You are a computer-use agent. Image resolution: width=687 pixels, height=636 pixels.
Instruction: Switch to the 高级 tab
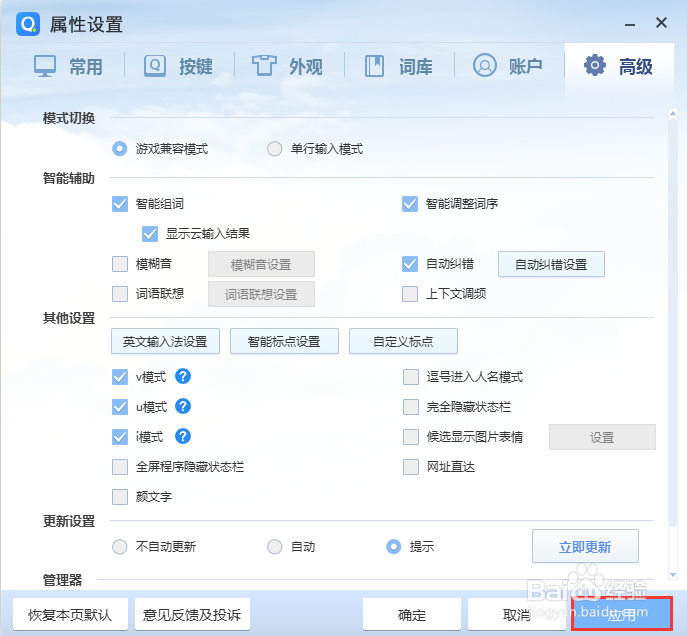[619, 67]
